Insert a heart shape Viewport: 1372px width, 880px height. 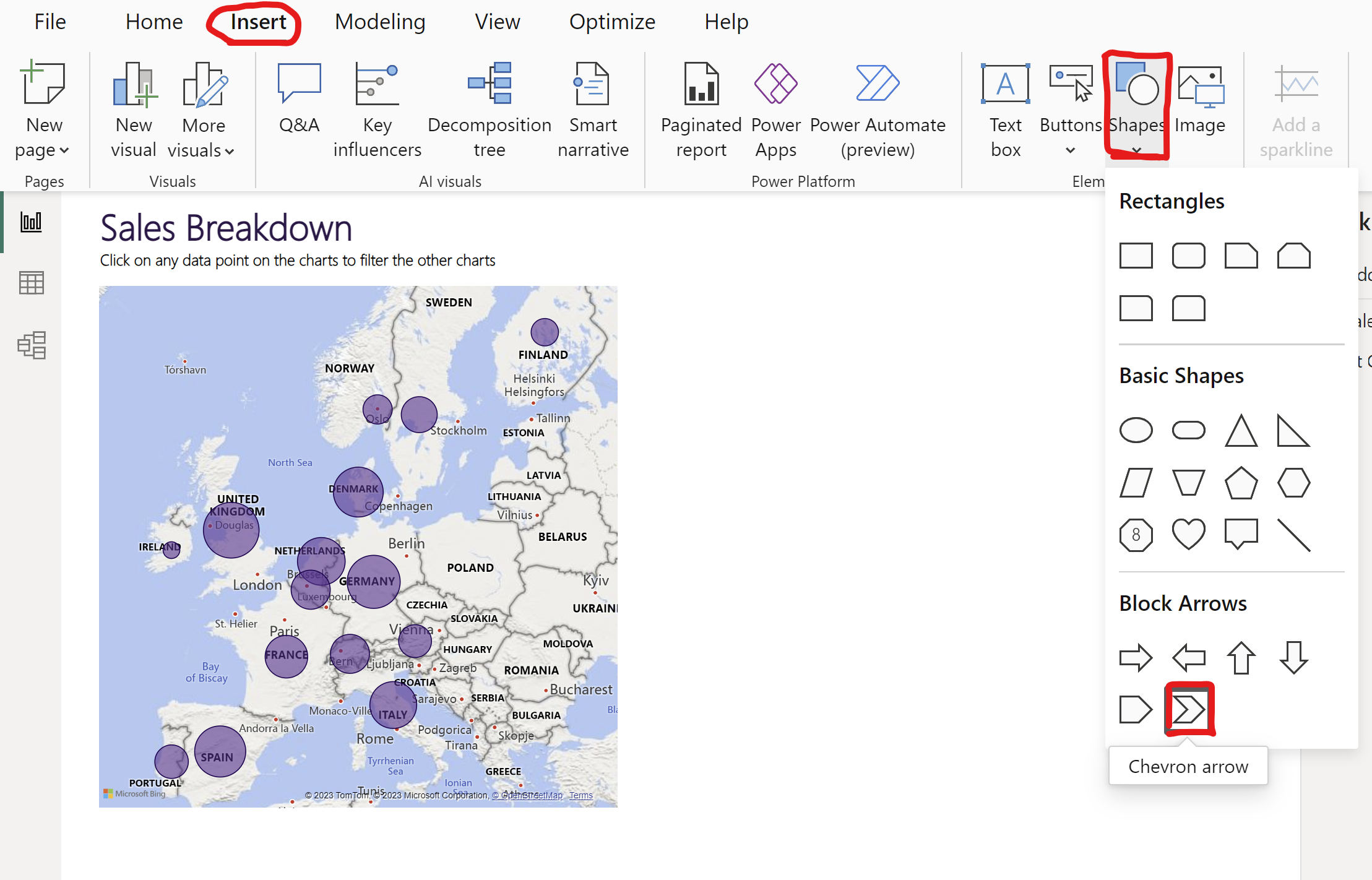1188,534
